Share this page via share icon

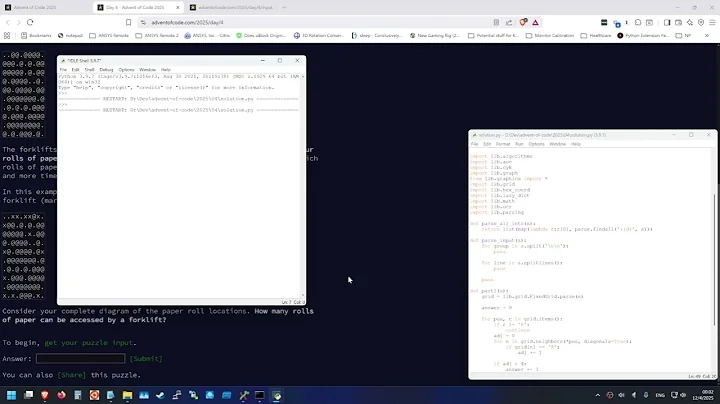[509, 22]
